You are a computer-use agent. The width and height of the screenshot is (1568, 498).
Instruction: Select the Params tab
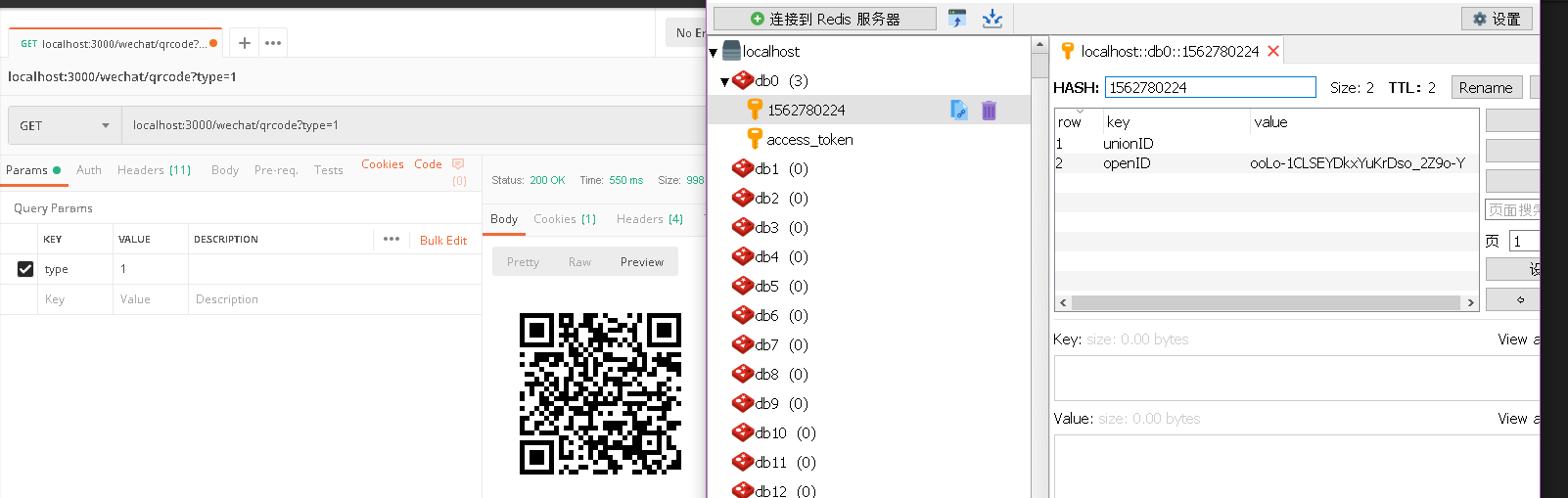coord(33,170)
